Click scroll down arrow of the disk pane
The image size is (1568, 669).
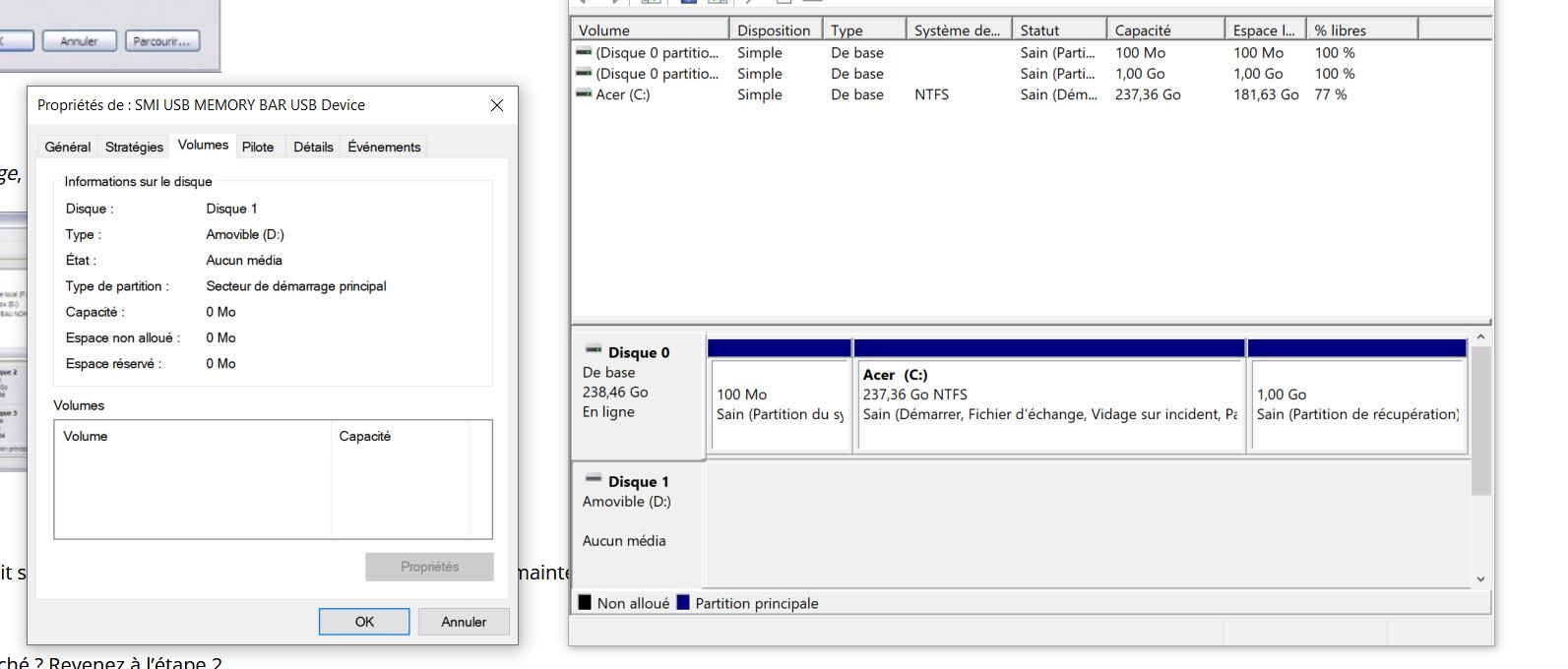pyautogui.click(x=1480, y=579)
